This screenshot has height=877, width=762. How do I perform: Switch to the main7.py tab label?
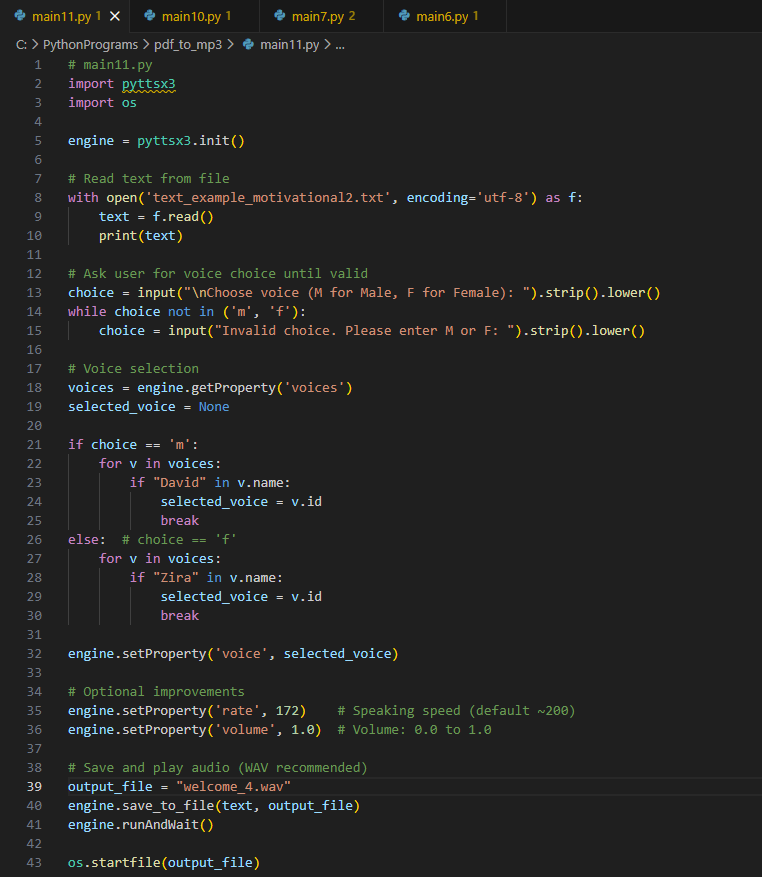(x=316, y=16)
